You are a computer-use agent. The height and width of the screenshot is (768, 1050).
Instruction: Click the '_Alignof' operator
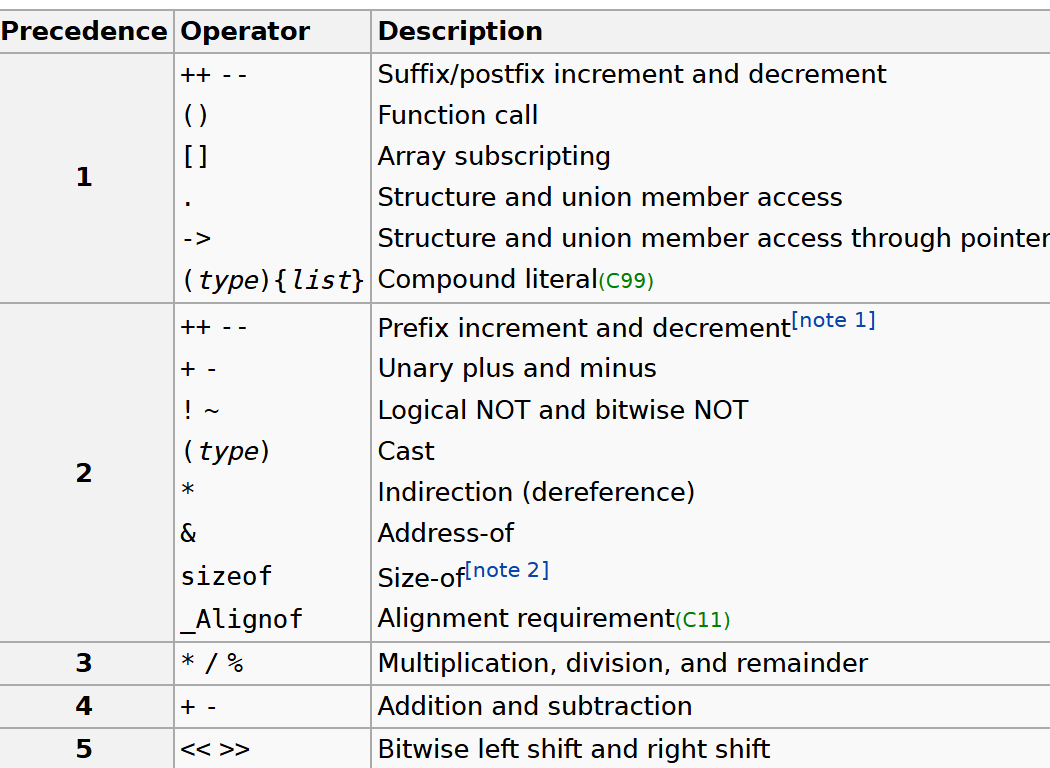(x=242, y=619)
